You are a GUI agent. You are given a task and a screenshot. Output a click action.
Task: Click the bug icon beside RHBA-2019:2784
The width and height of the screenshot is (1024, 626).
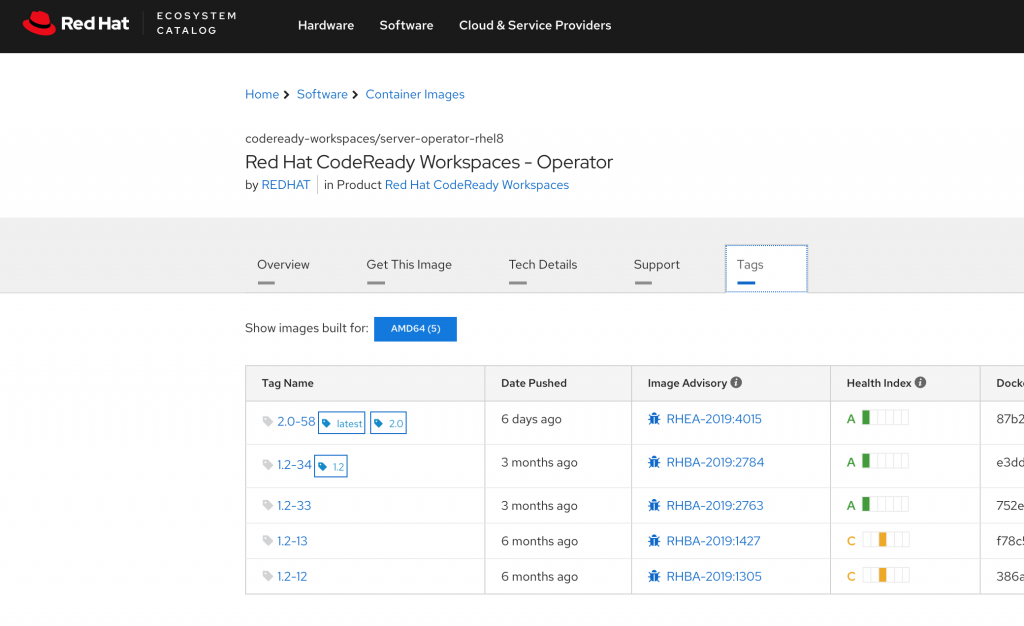pyautogui.click(x=654, y=463)
